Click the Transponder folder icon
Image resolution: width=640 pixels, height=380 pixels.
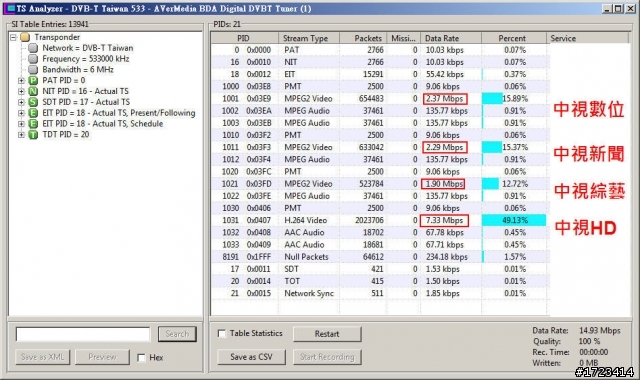pos(25,37)
